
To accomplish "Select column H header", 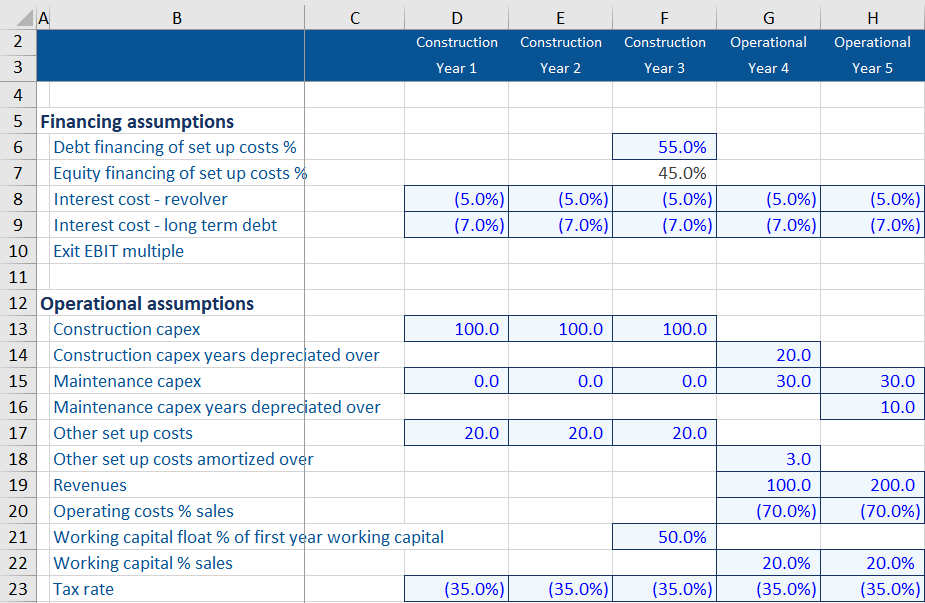I will (872, 17).
